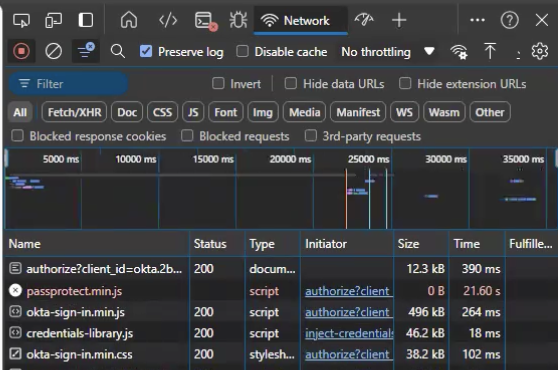
Task: Filter by Media requests
Action: (x=305, y=112)
